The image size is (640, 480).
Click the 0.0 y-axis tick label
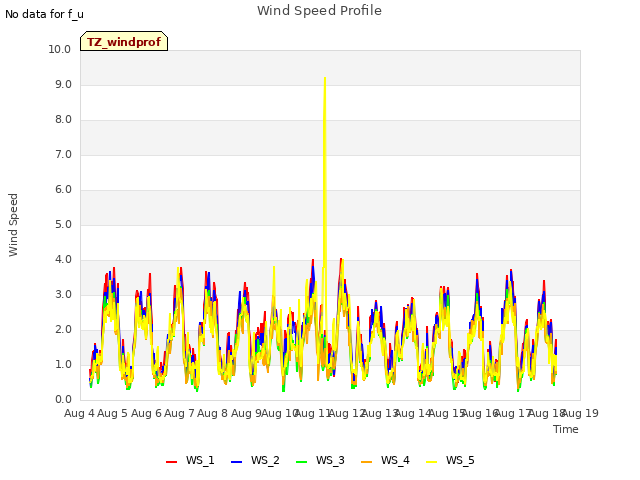coord(63,400)
